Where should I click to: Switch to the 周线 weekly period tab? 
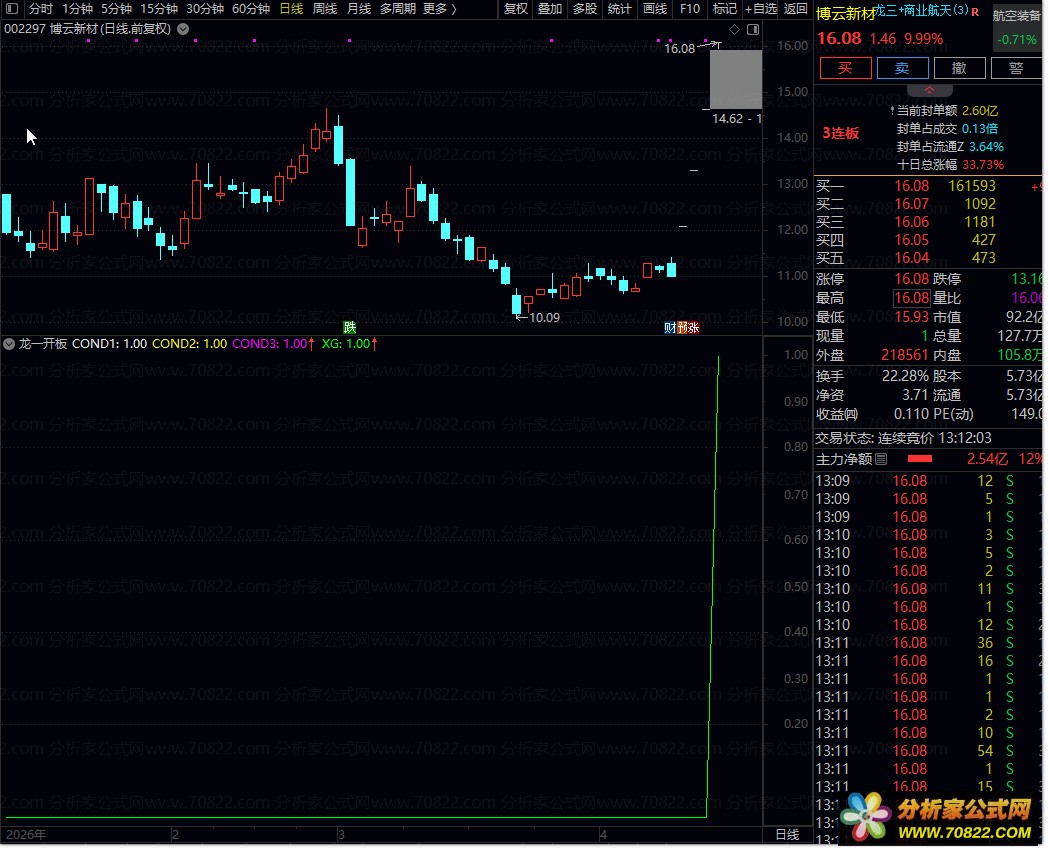[x=325, y=9]
